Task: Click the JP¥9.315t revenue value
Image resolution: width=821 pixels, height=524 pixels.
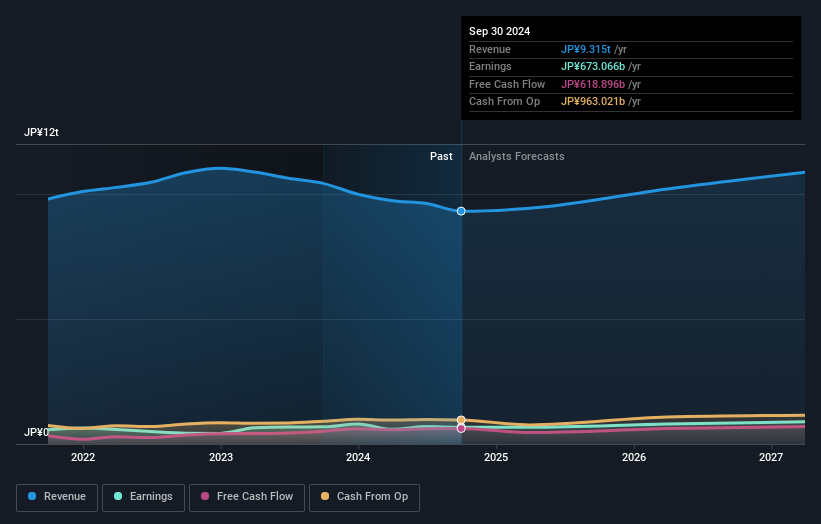Action: point(586,49)
